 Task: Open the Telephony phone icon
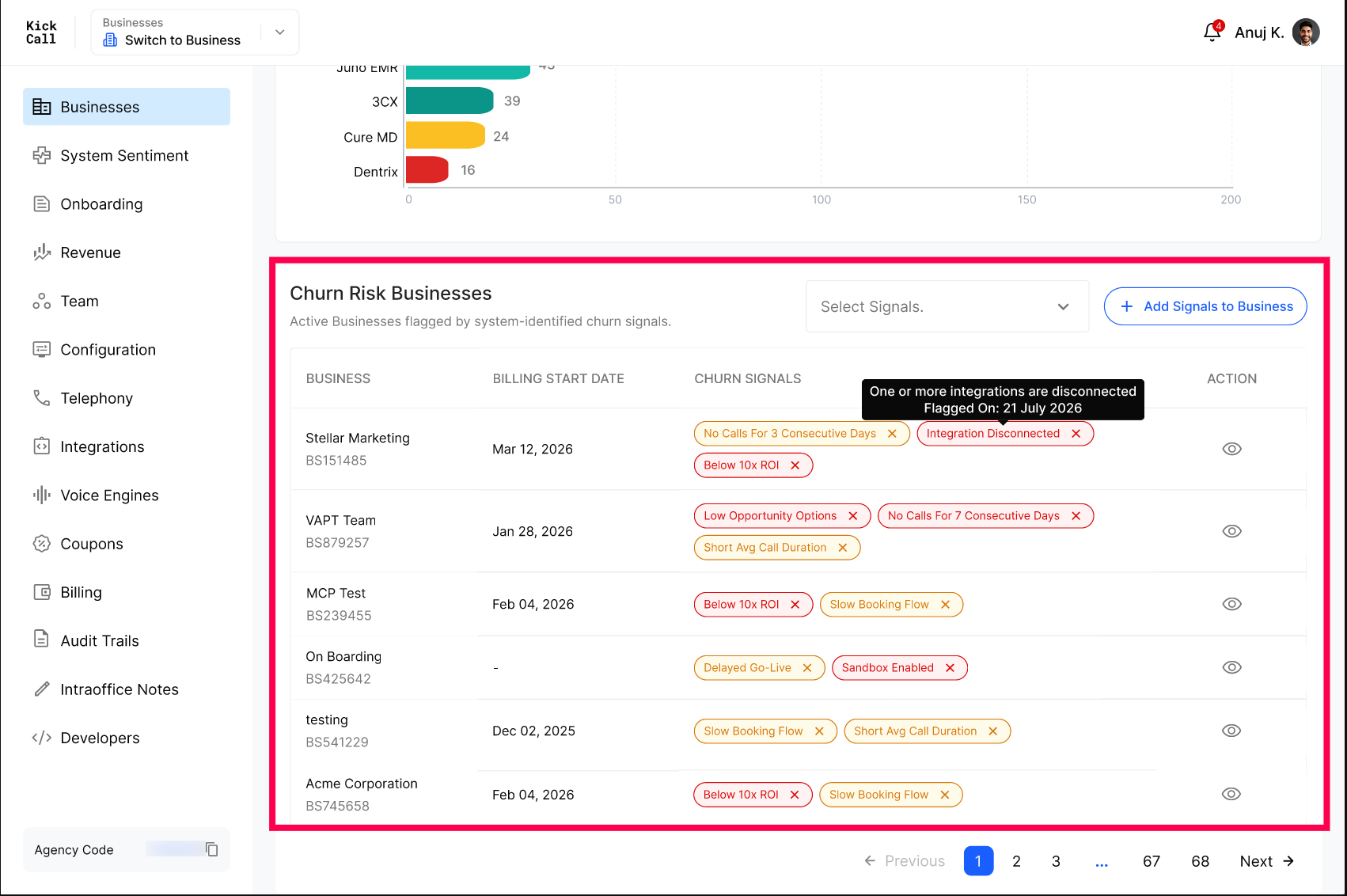41,398
